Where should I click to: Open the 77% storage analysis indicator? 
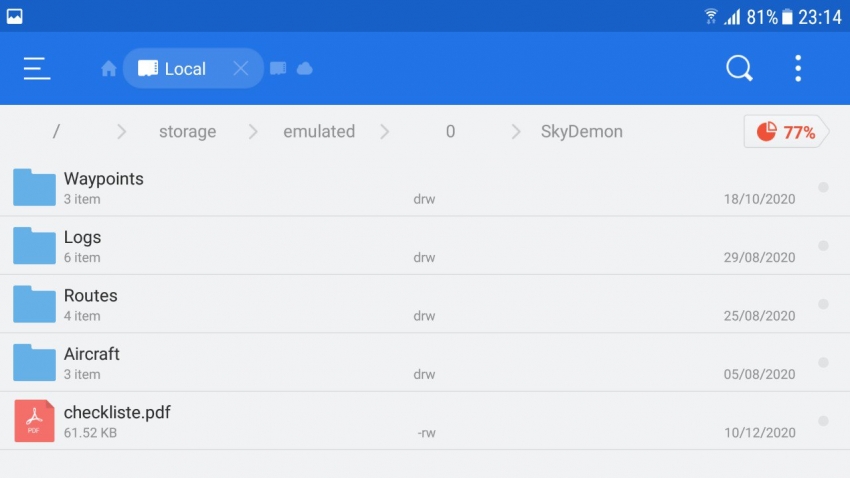coord(786,132)
